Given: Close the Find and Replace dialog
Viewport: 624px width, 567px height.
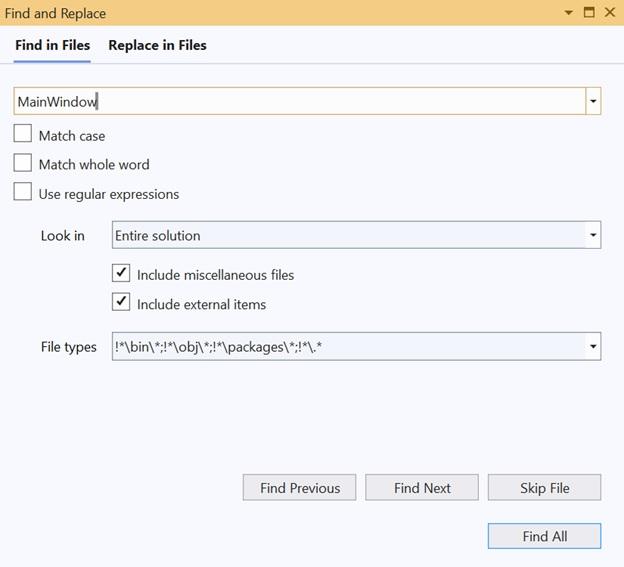Looking at the screenshot, I should (609, 13).
